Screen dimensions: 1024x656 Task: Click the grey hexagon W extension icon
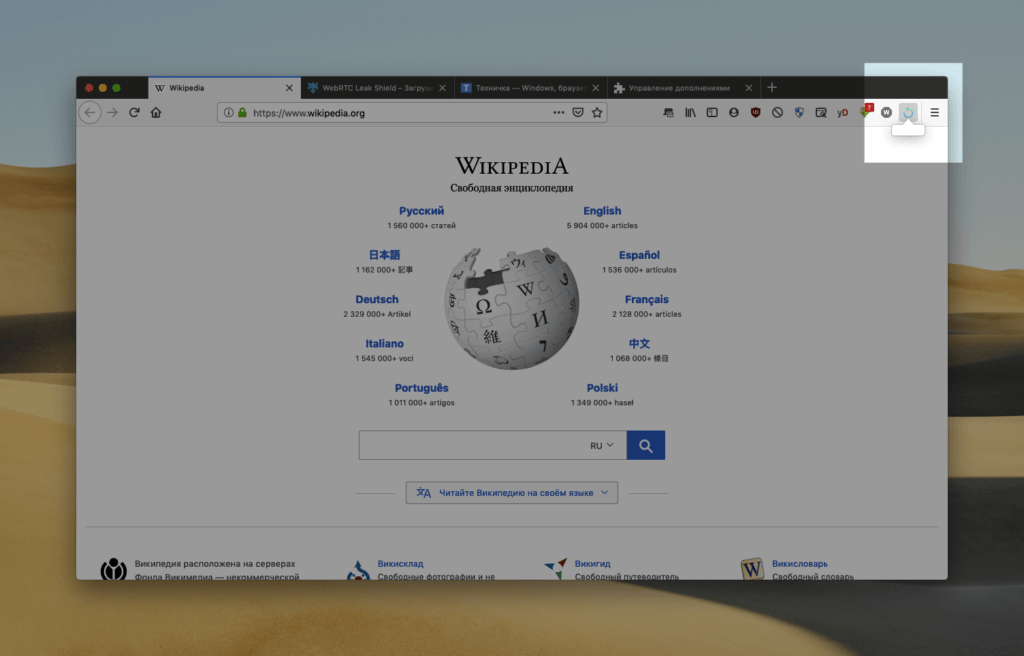click(x=886, y=112)
